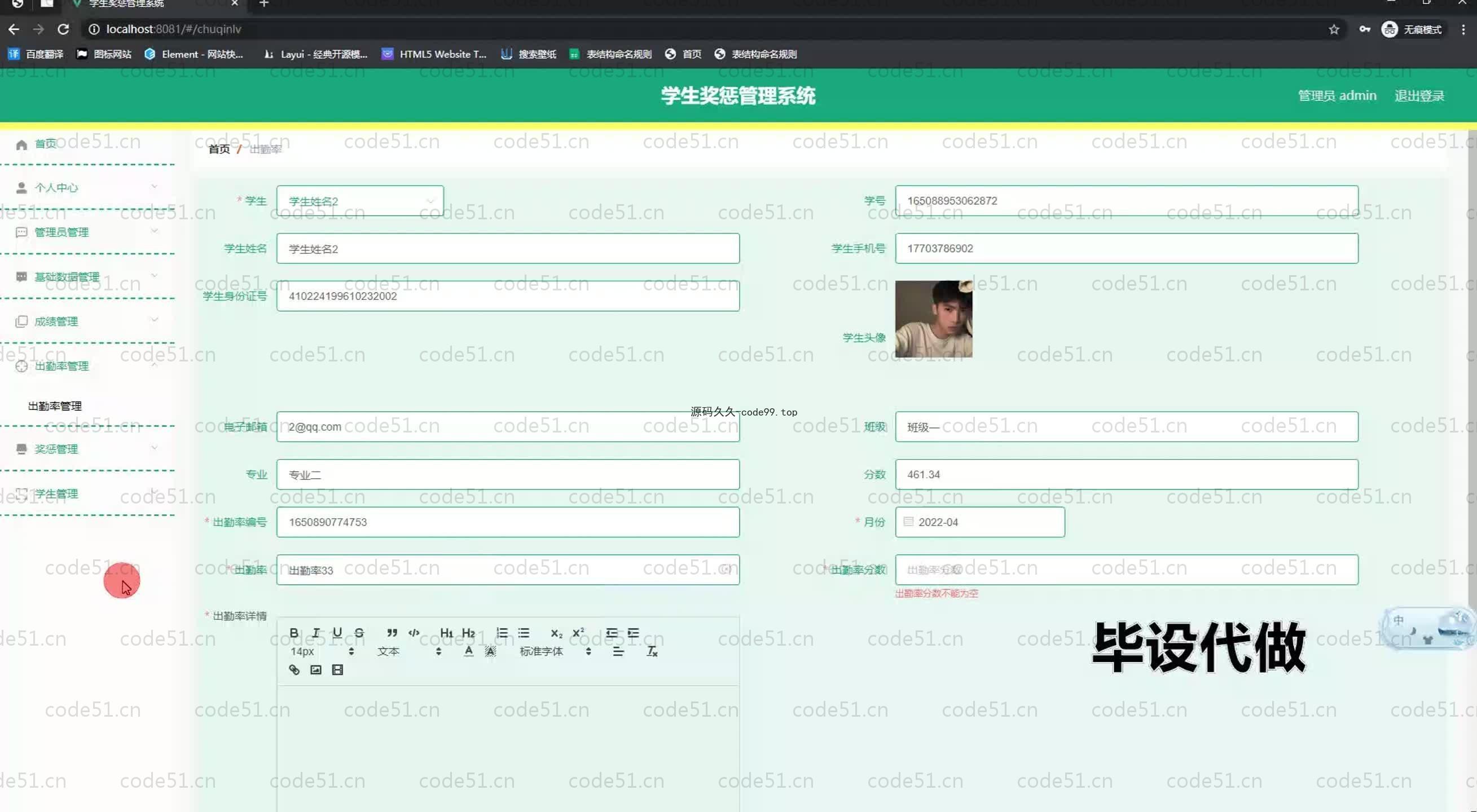Toggle strikethrough formatting in the editor
The width and height of the screenshot is (1477, 812).
(359, 633)
